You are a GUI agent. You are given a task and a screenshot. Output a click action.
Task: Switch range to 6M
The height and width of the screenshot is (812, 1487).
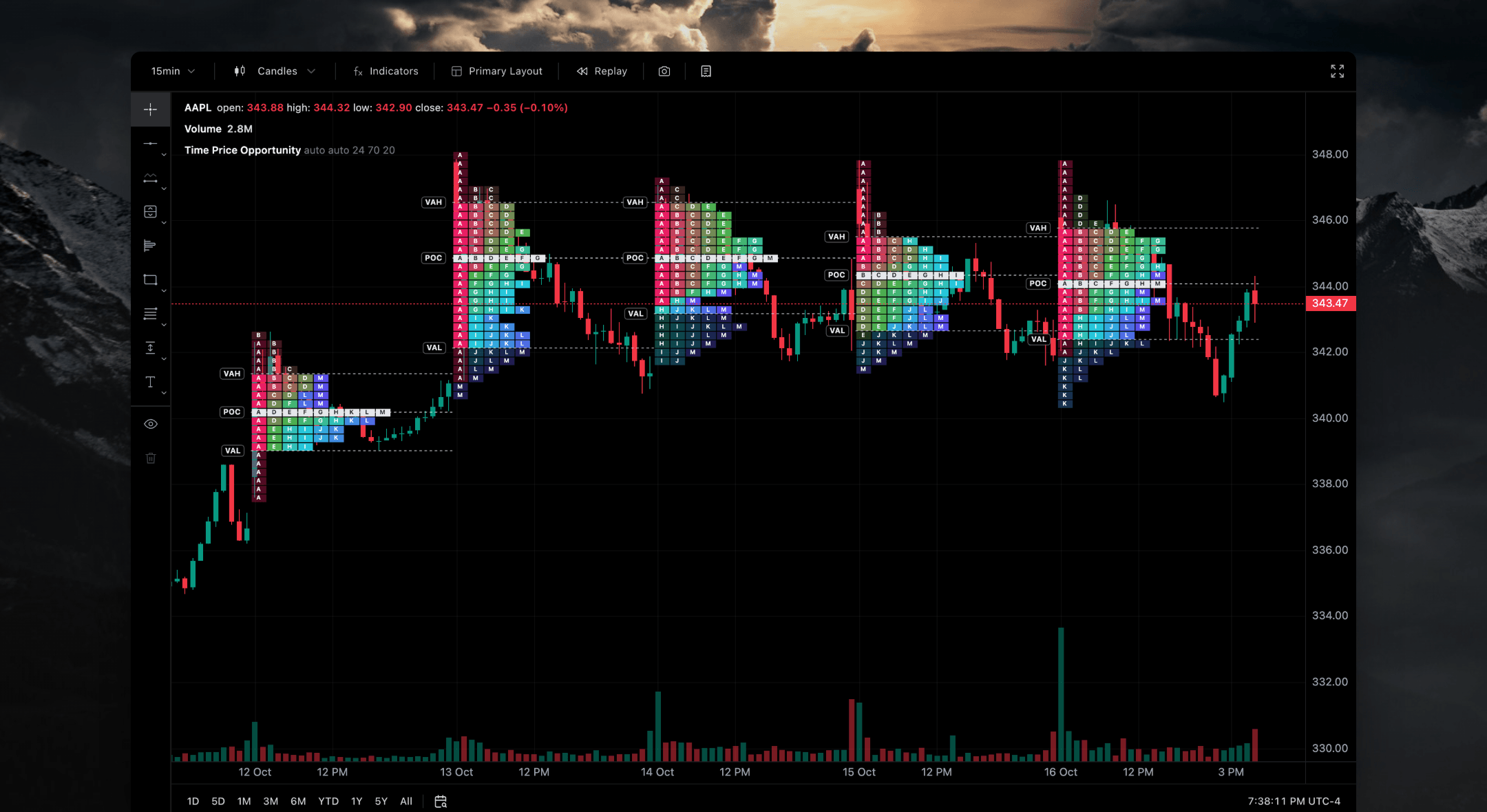pos(298,801)
